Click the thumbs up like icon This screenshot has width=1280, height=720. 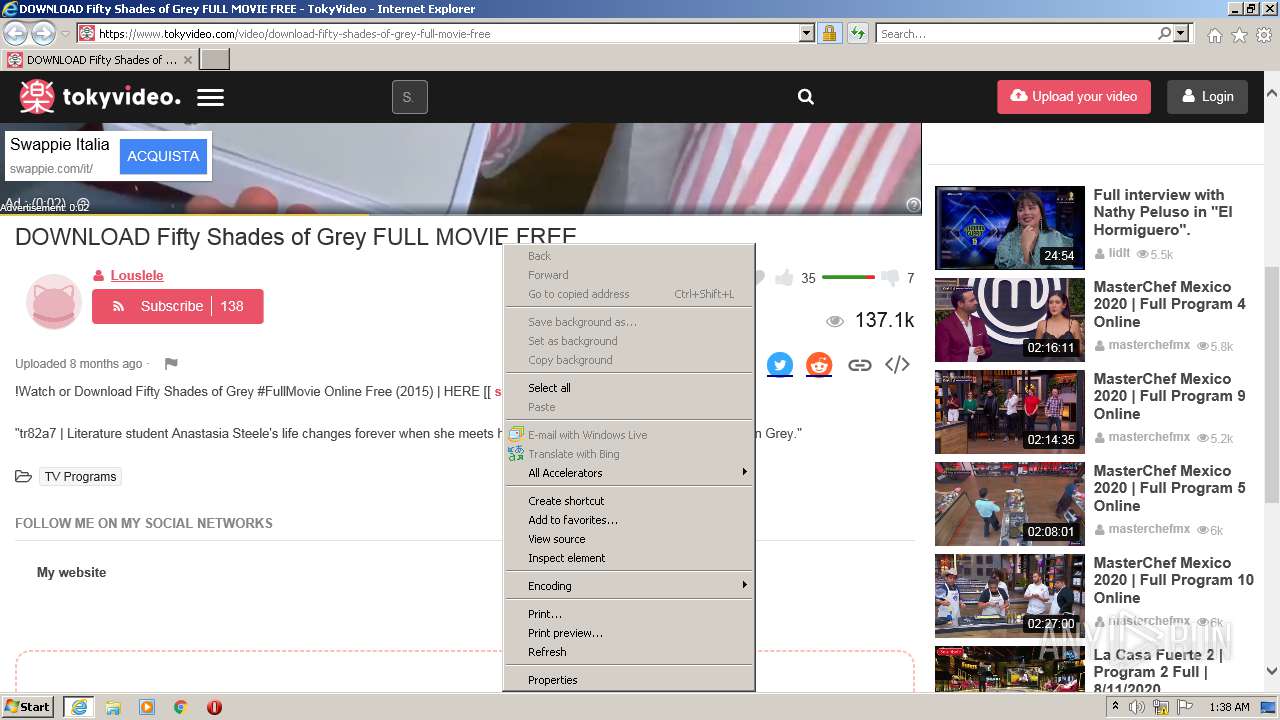pos(784,278)
